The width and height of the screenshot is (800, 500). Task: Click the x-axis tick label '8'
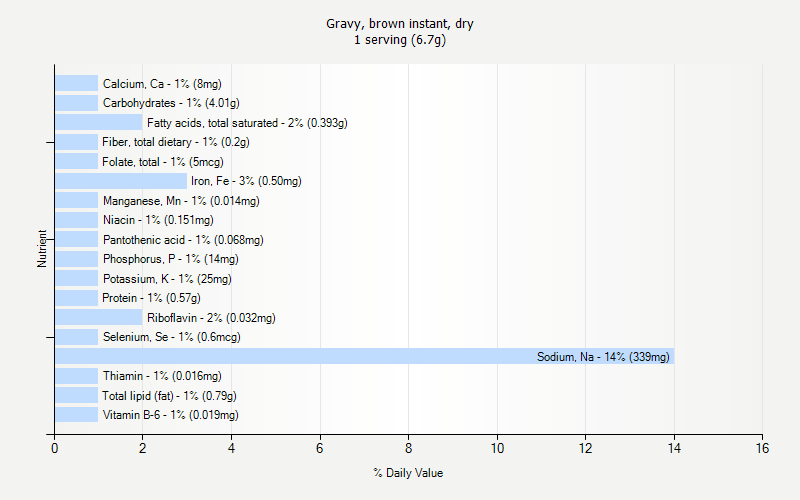(408, 448)
